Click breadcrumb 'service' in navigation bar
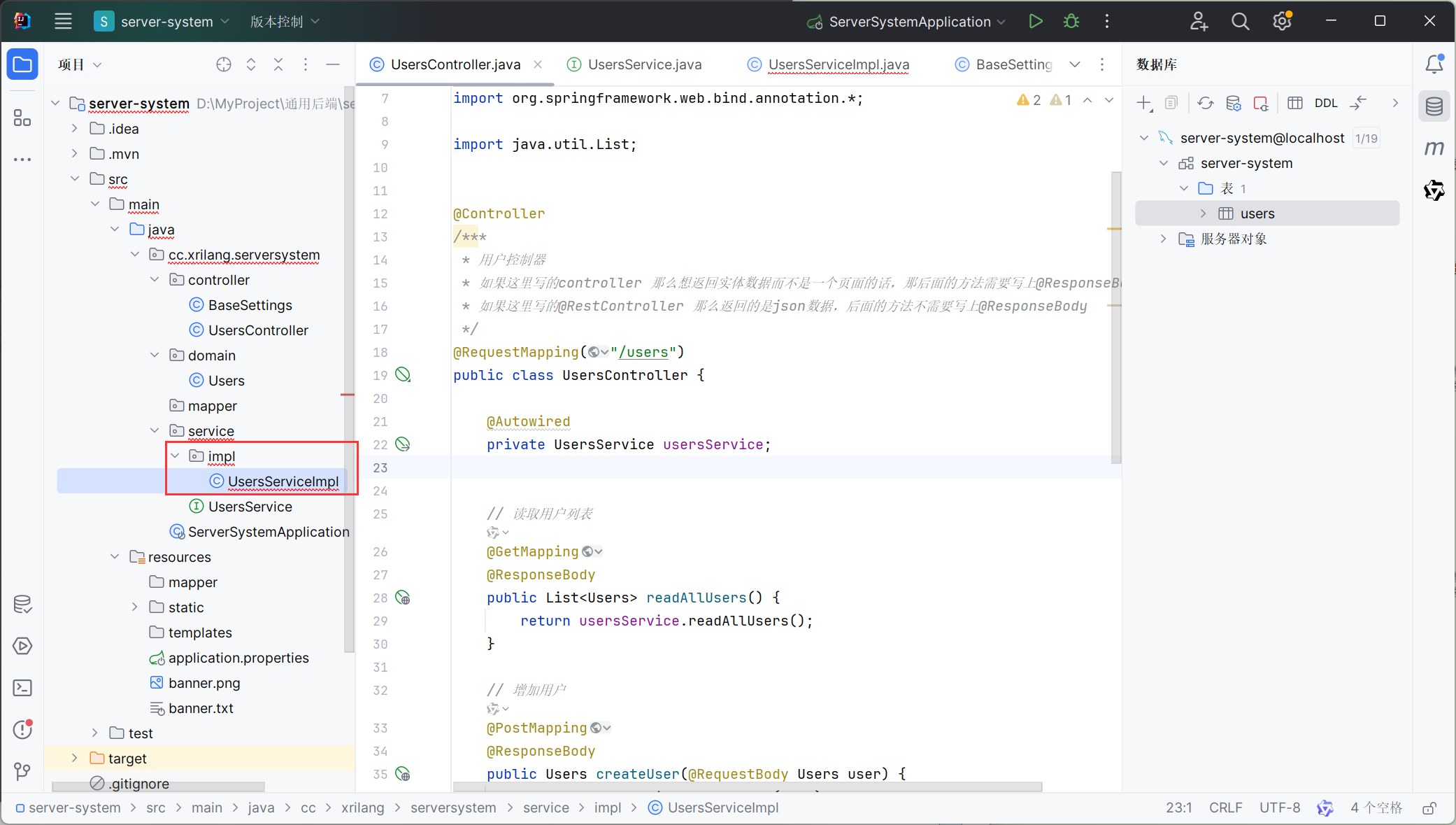The width and height of the screenshot is (1456, 825). pyautogui.click(x=546, y=808)
